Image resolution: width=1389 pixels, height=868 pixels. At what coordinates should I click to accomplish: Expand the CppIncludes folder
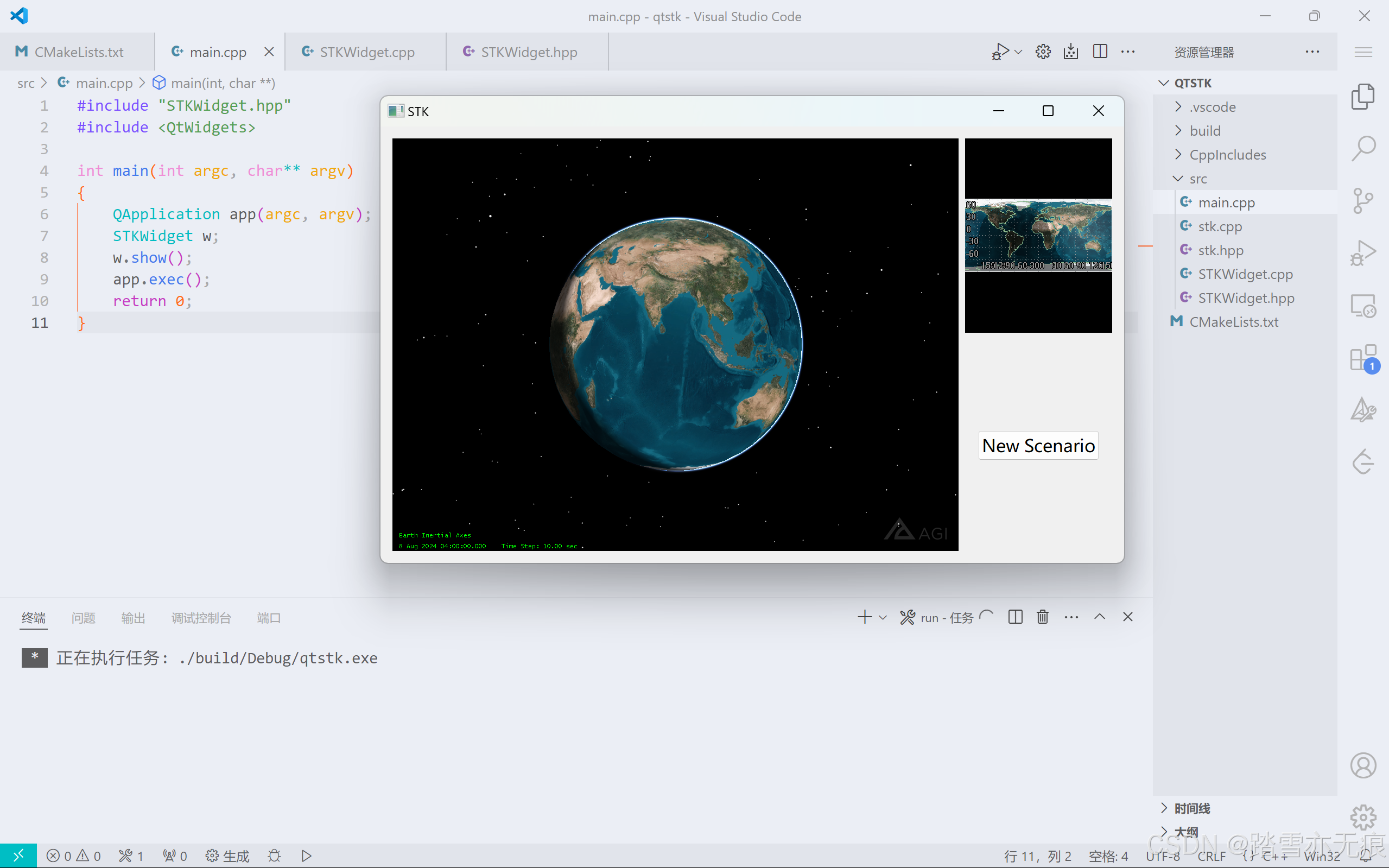(1245, 154)
